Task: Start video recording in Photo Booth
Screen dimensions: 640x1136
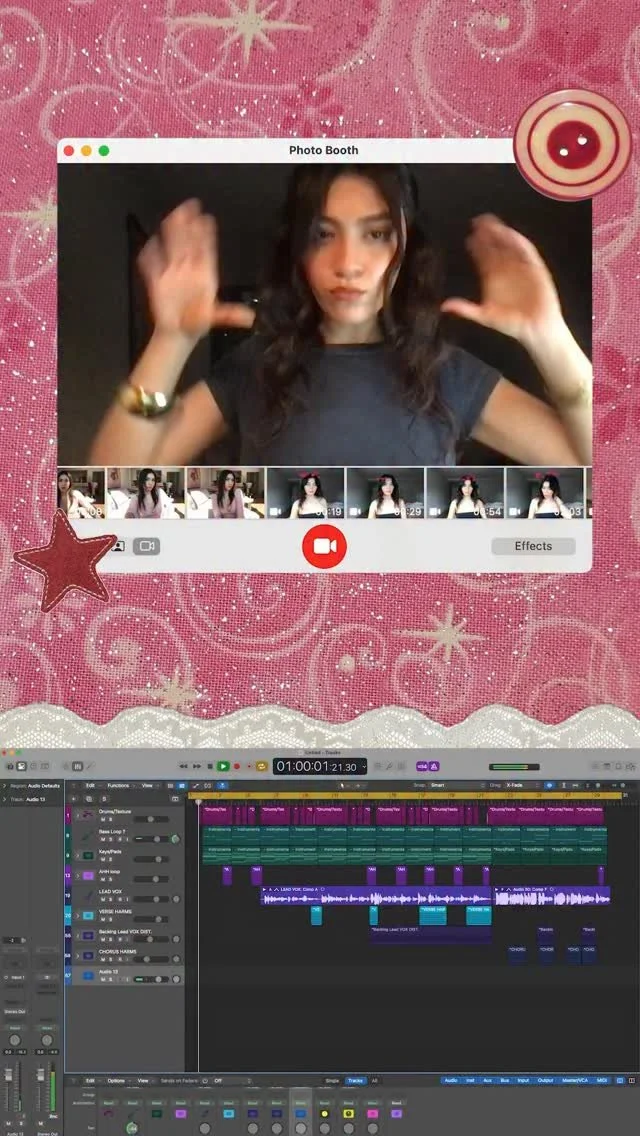Action: [324, 546]
